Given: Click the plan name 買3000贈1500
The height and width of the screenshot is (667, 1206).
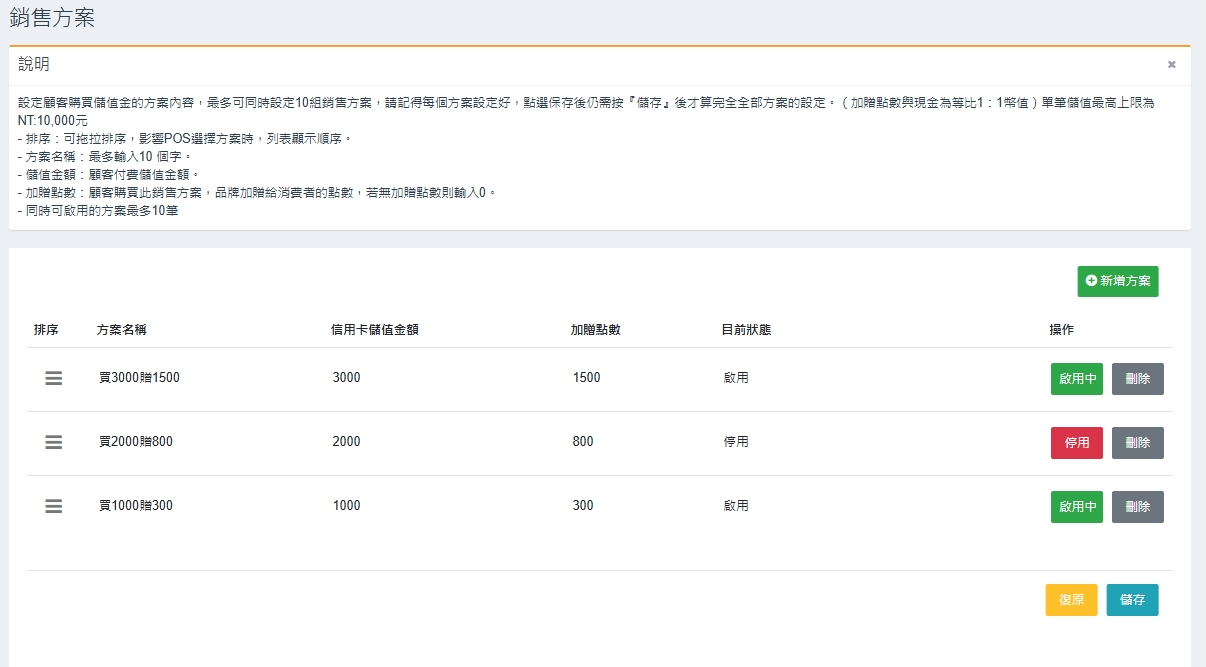Looking at the screenshot, I should [139, 378].
